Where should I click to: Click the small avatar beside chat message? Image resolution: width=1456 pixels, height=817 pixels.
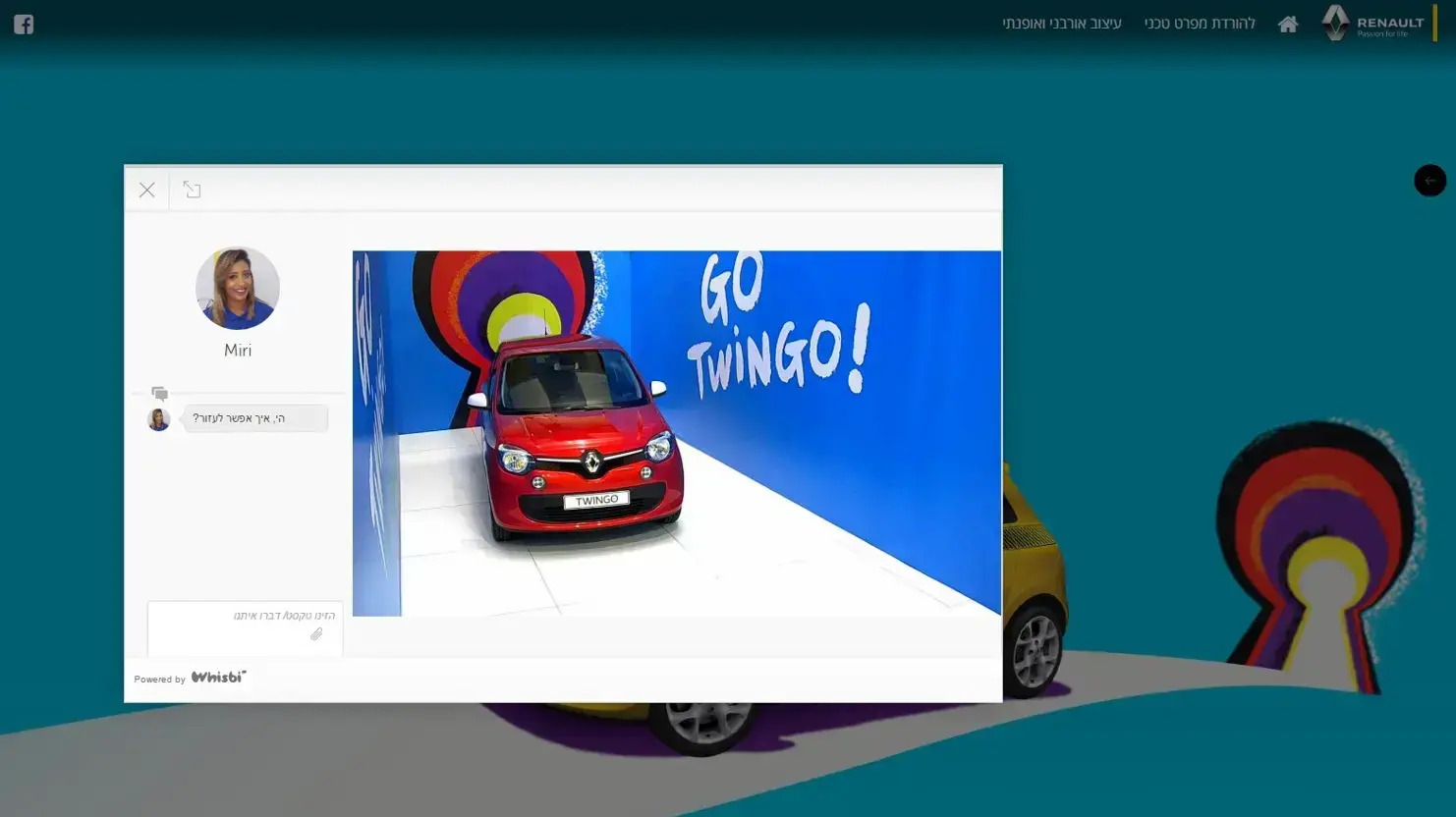coord(158,419)
